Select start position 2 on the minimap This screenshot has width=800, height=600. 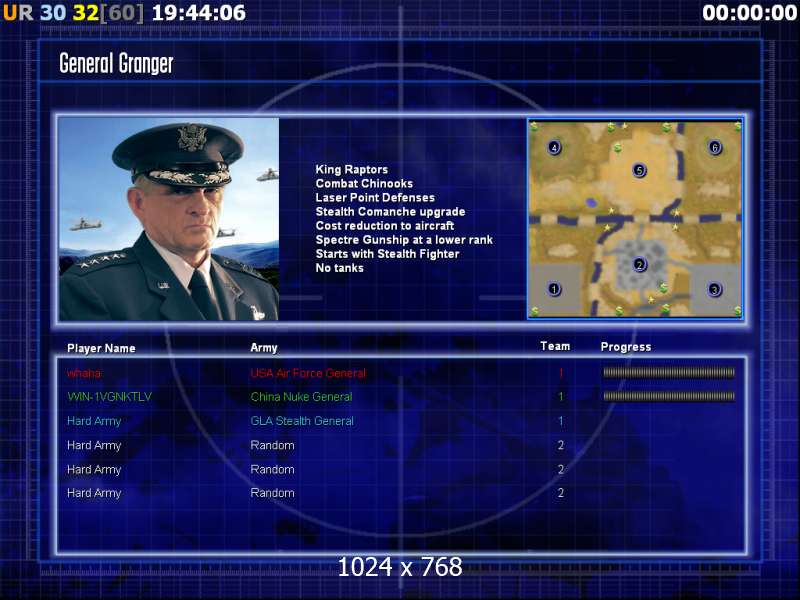point(639,264)
